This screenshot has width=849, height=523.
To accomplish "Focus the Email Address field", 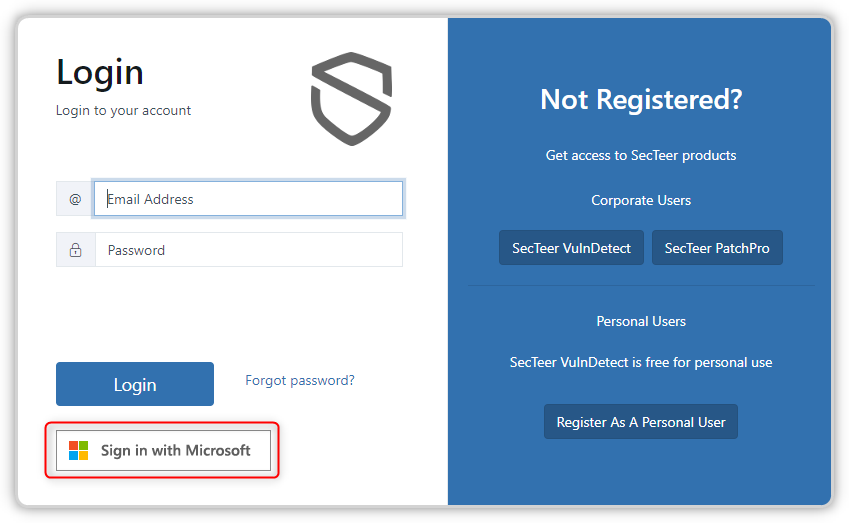I will tap(249, 199).
